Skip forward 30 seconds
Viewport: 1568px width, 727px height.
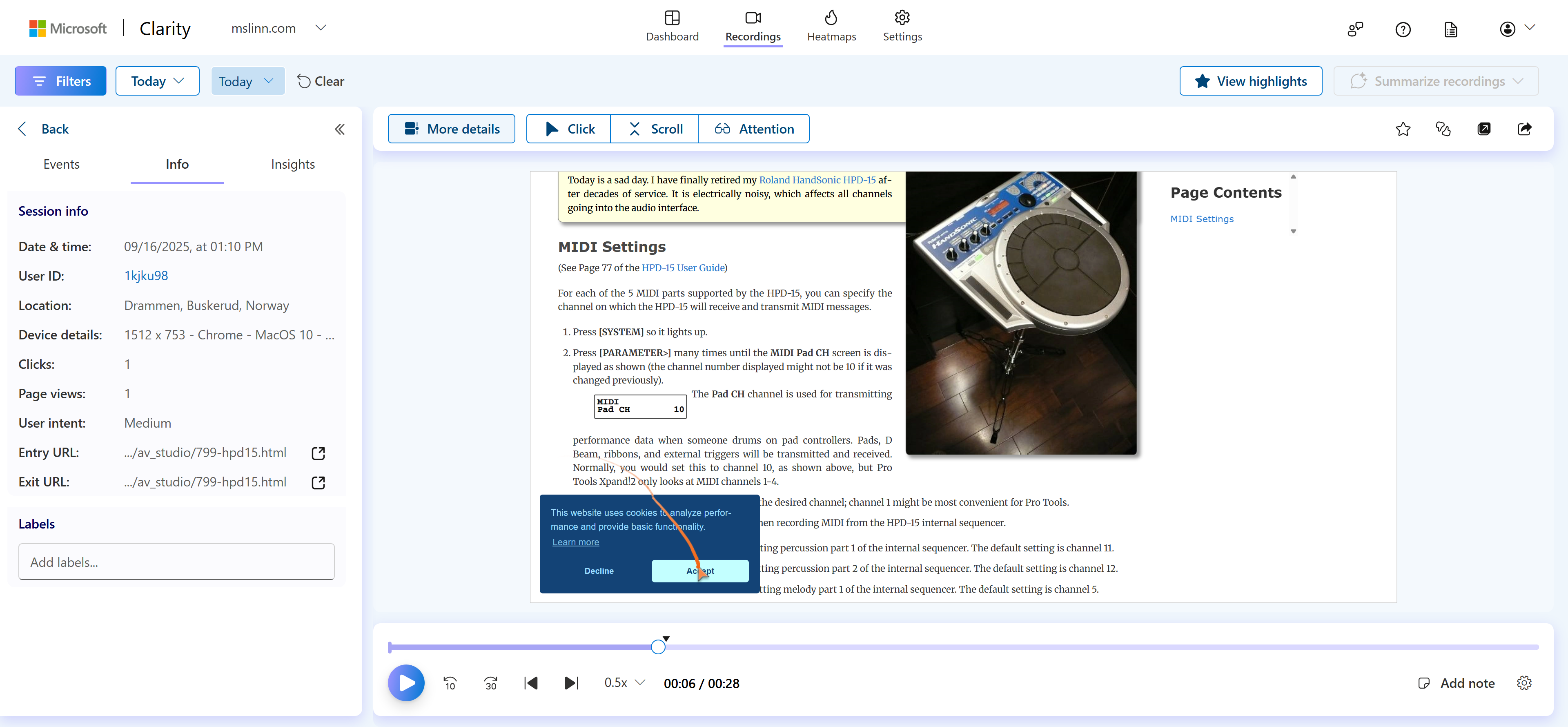(490, 683)
